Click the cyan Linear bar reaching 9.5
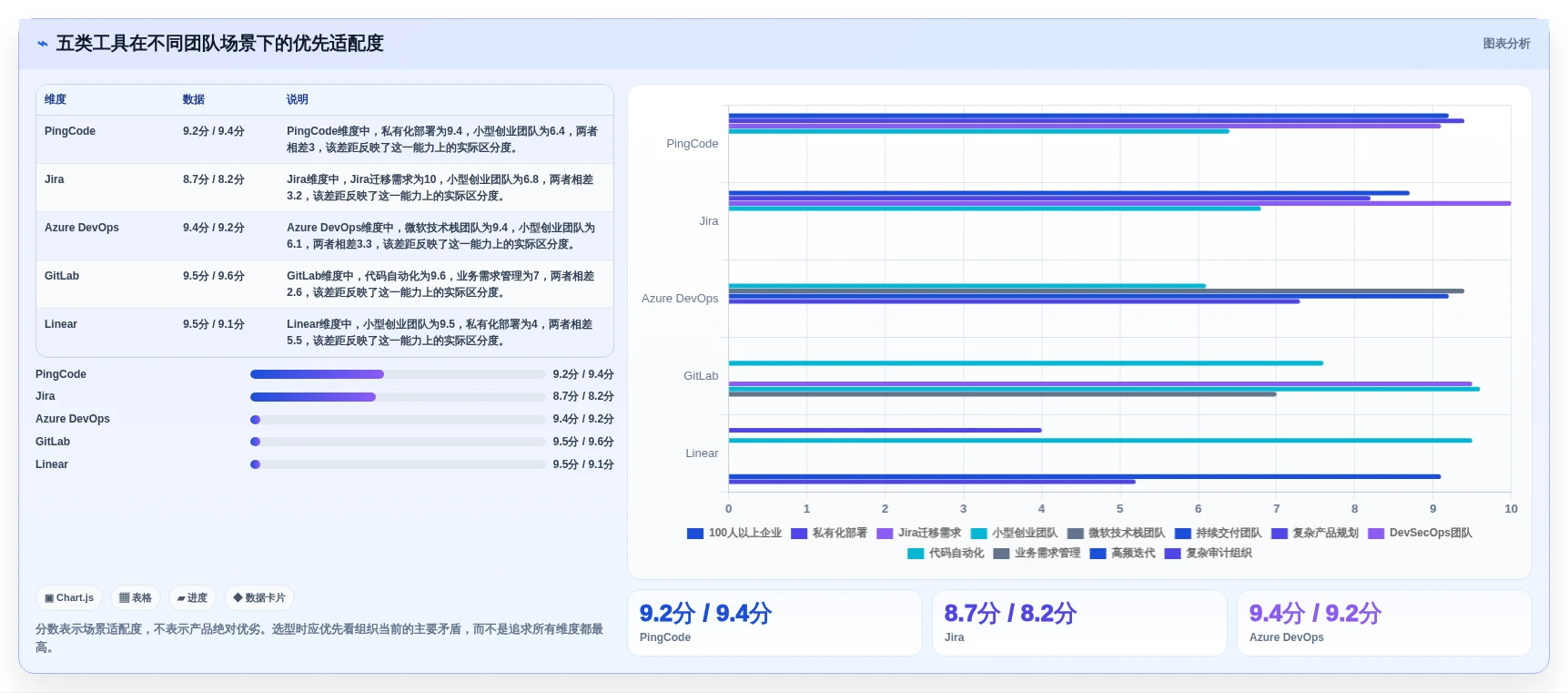This screenshot has width=1568, height=693. pos(1099,441)
